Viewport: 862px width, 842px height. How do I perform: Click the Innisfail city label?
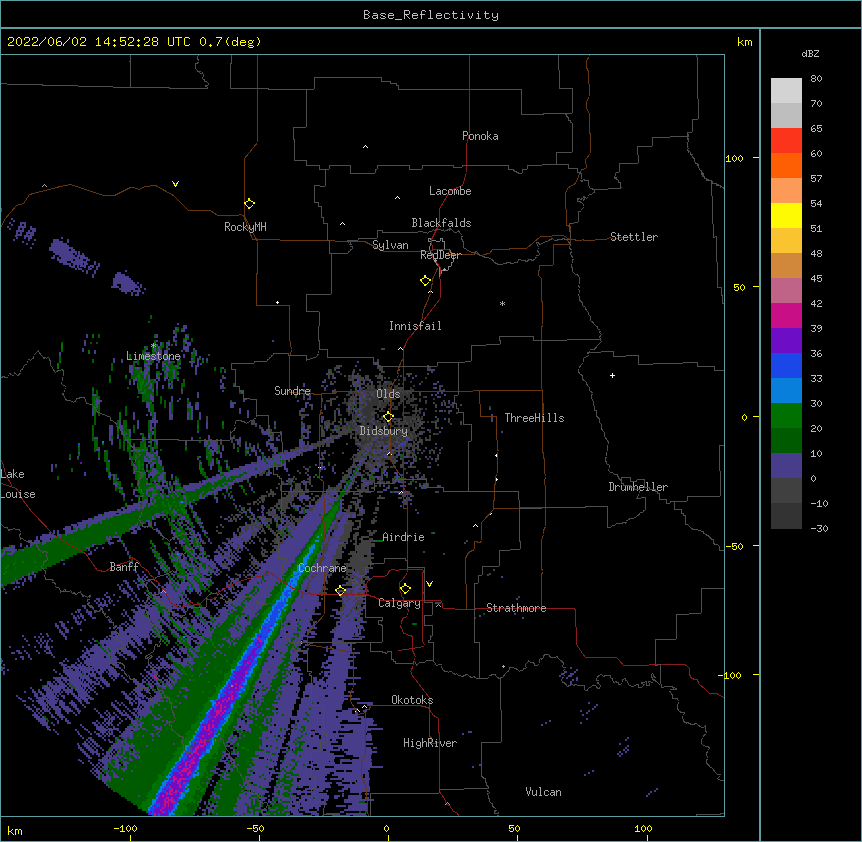pyautogui.click(x=415, y=326)
